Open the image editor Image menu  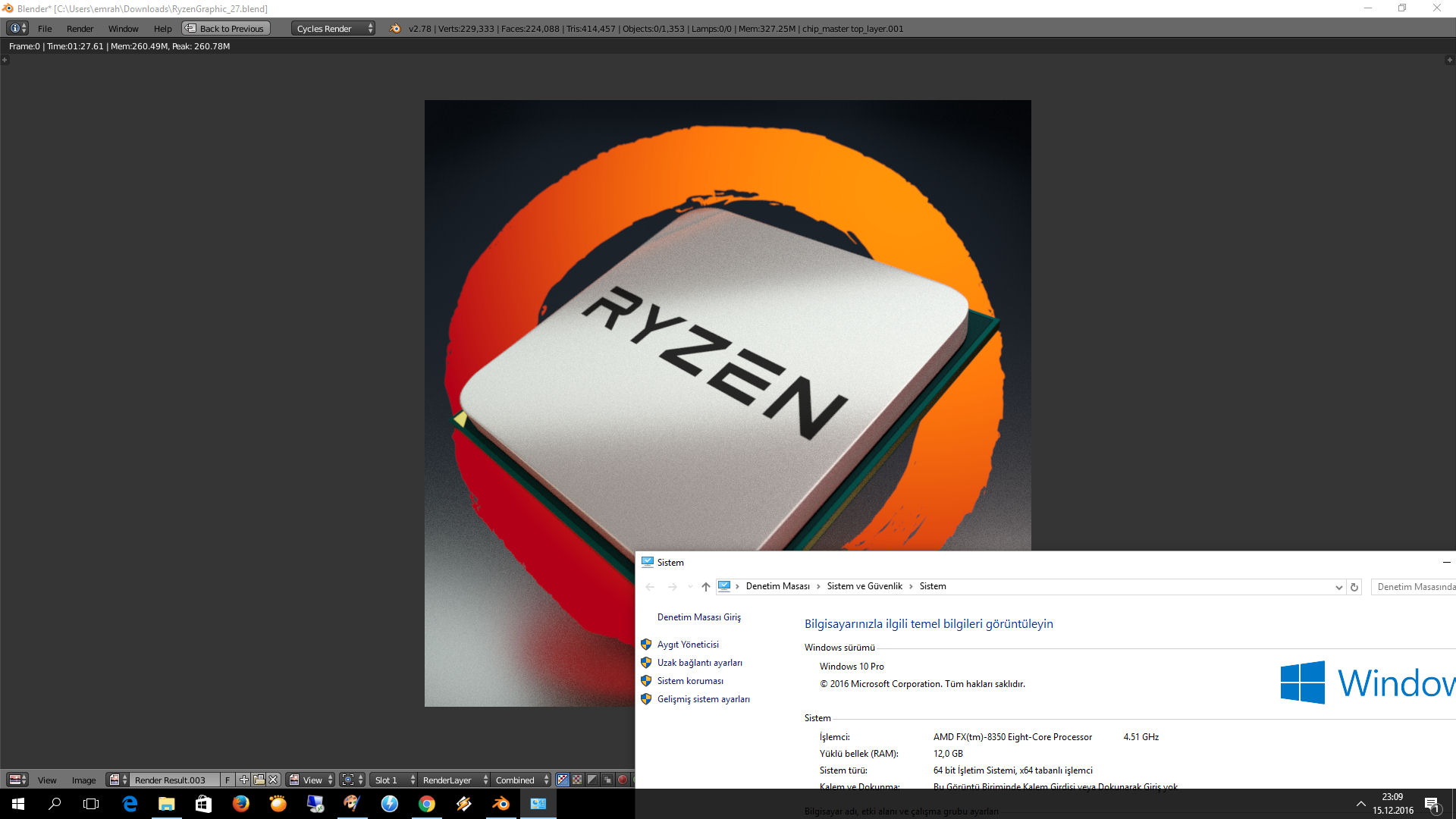tap(83, 780)
